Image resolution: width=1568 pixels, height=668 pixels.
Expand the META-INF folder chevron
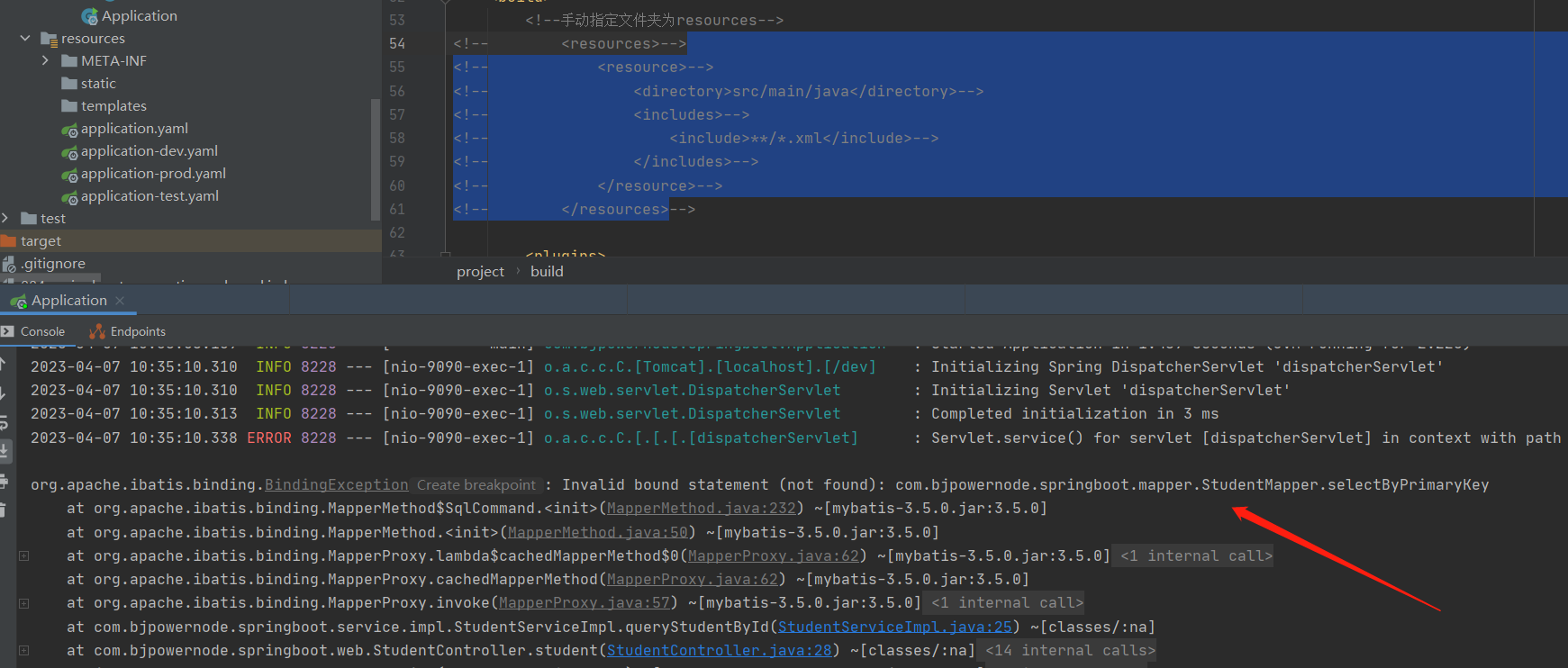coord(45,61)
